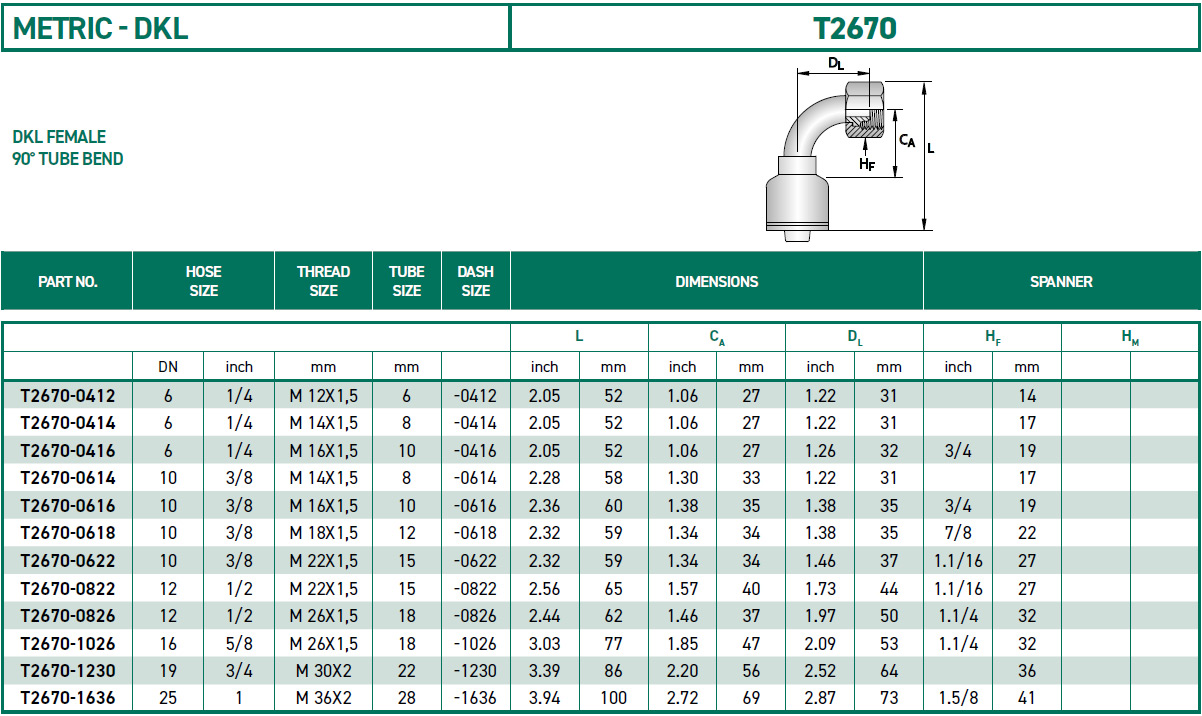This screenshot has width=1202, height=716.
Task: Click HF inch value "7/8"
Action: [958, 533]
